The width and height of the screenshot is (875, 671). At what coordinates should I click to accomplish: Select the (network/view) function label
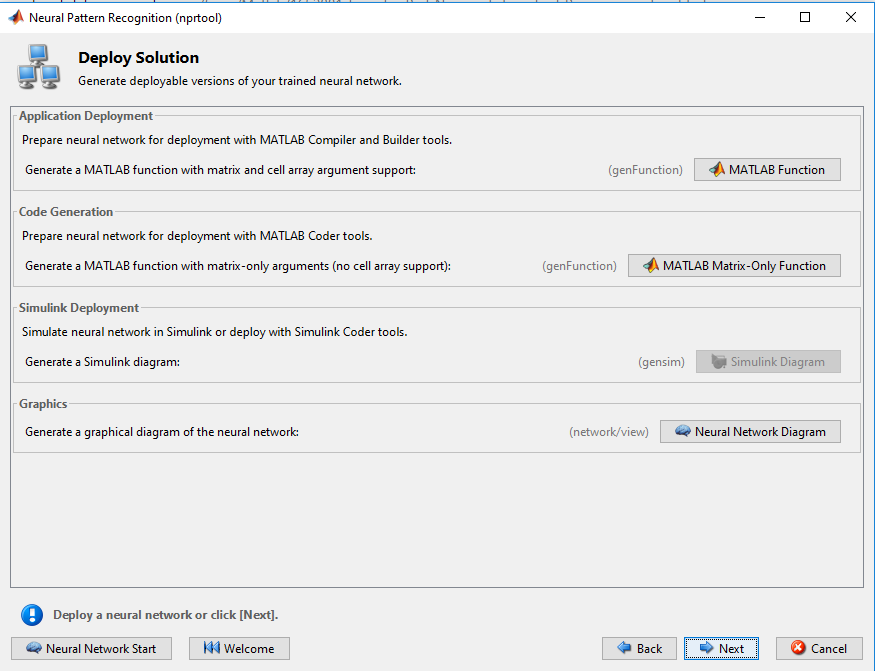[609, 432]
